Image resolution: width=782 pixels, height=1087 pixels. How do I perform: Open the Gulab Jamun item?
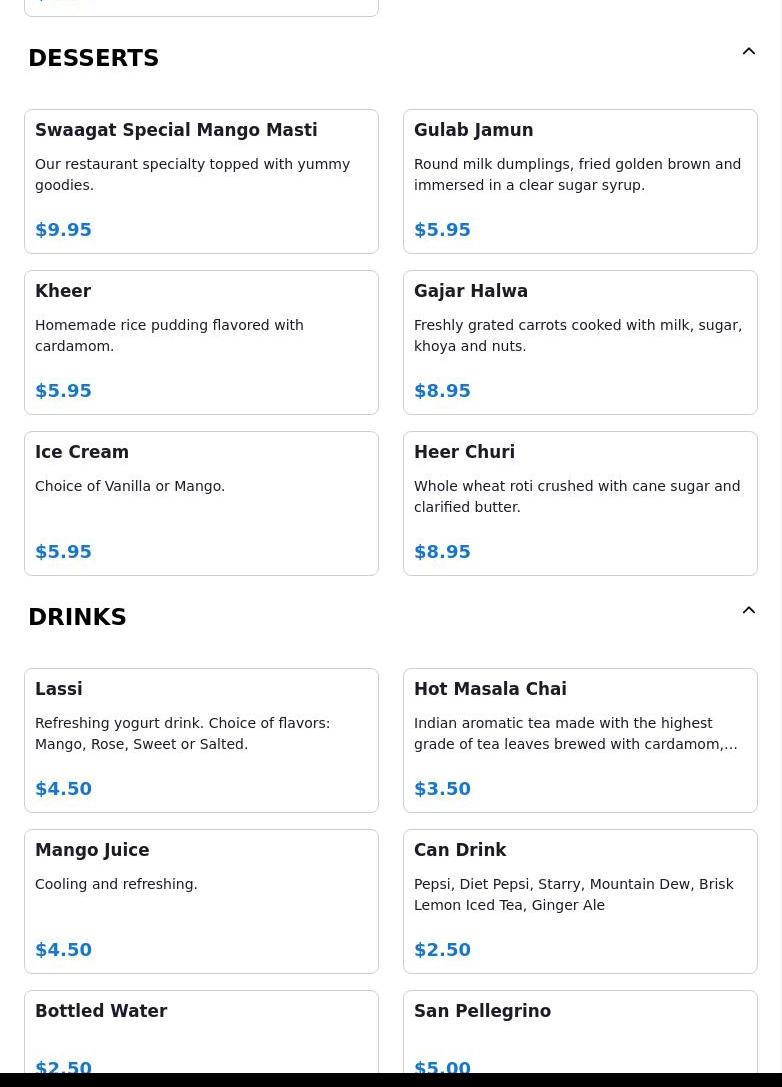(x=580, y=182)
